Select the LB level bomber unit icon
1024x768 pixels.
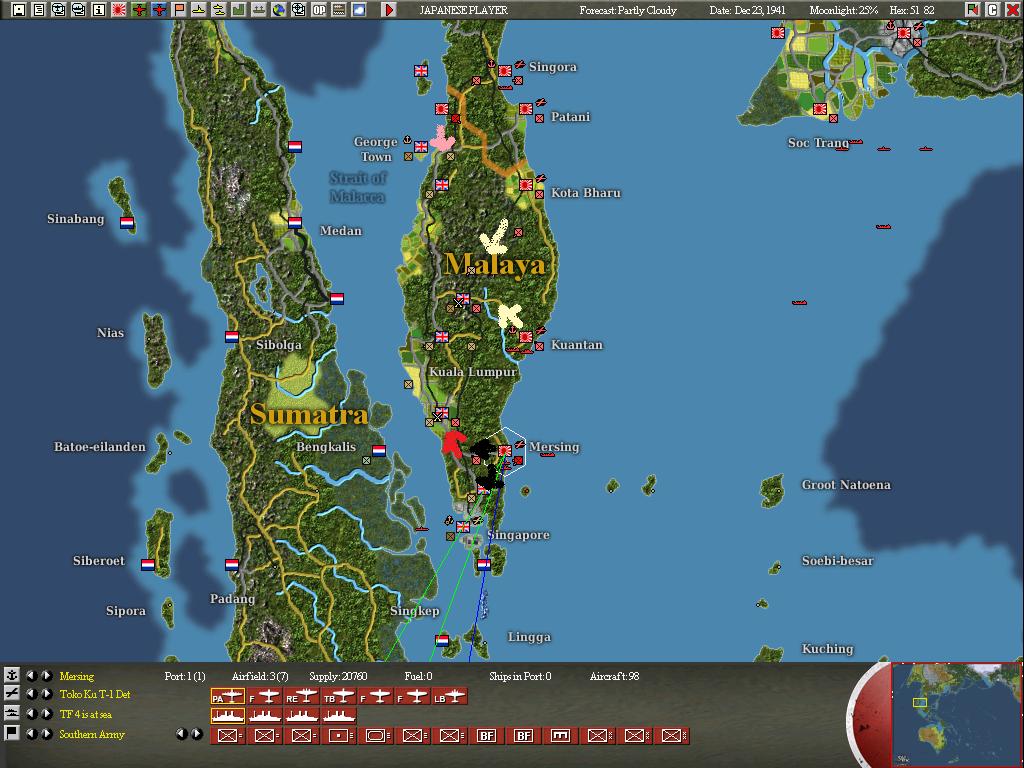click(x=450, y=697)
